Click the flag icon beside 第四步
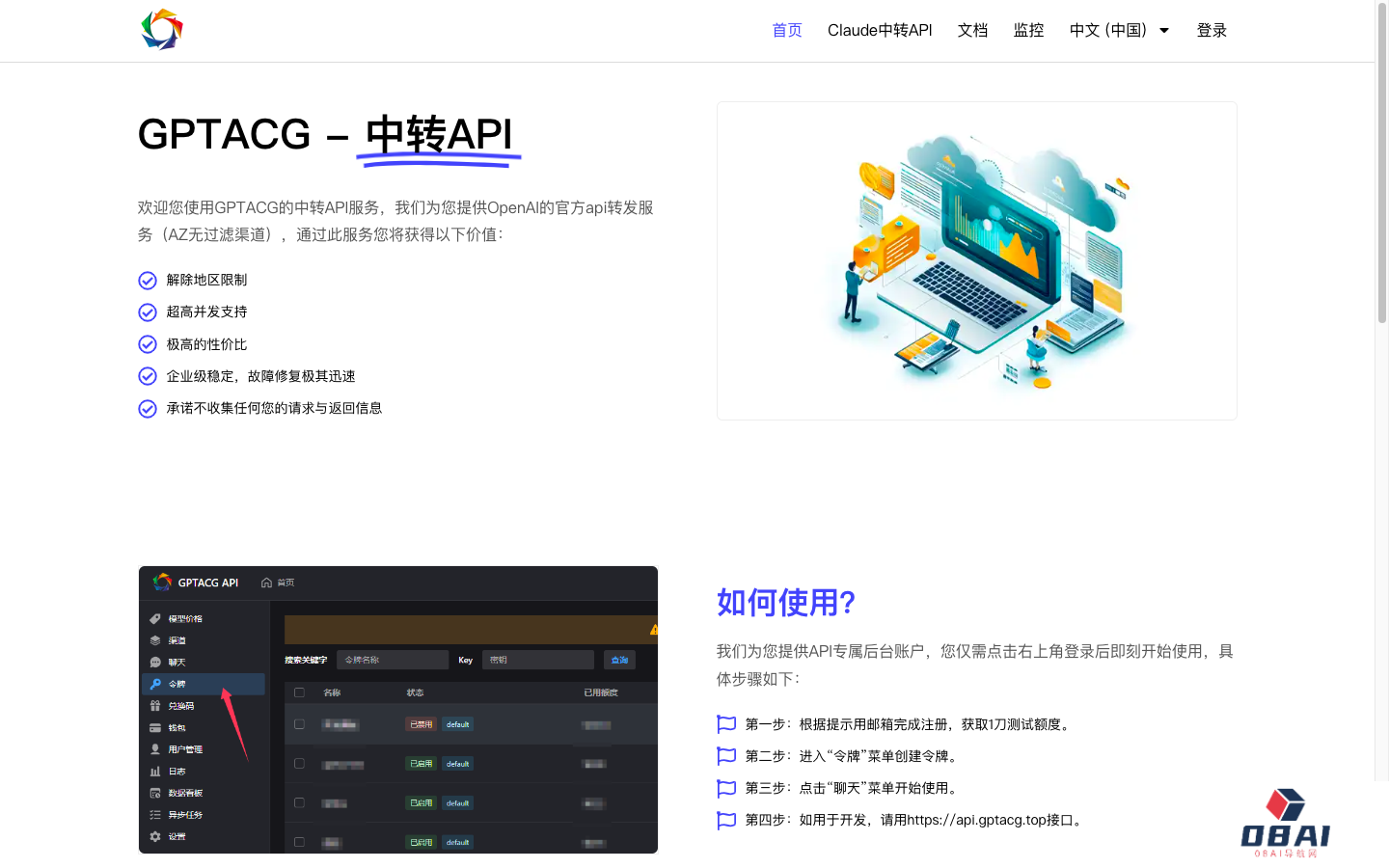This screenshot has height=868, width=1389. coord(726,821)
